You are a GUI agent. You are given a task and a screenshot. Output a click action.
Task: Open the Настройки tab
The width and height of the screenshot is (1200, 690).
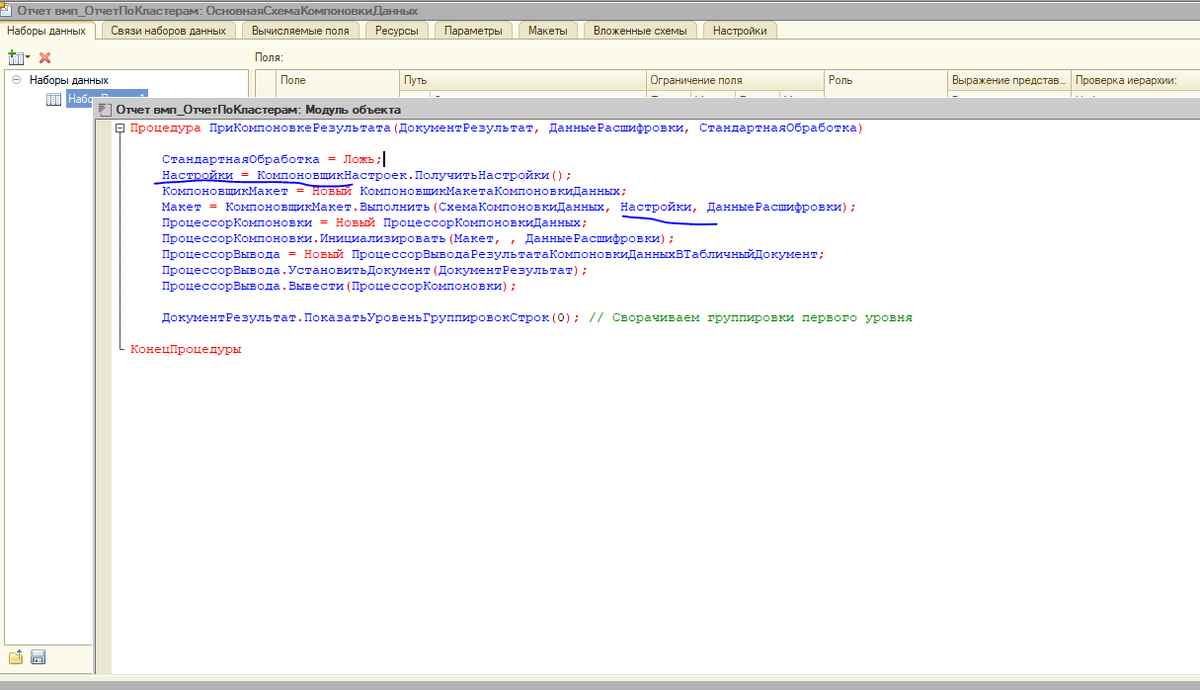(740, 31)
